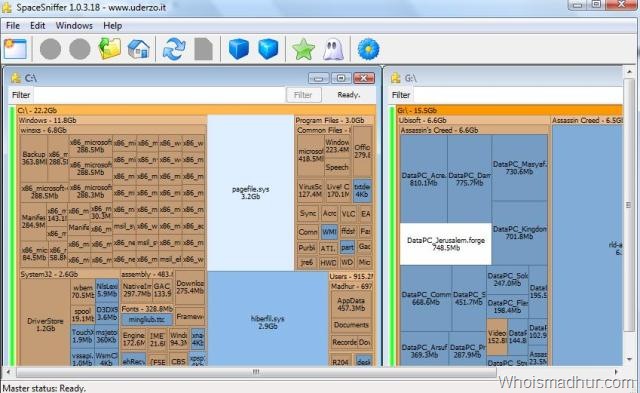Viewport: 640px width, 393px height.
Task: Click the G:\ pane filter input field
Action: click(x=518, y=95)
